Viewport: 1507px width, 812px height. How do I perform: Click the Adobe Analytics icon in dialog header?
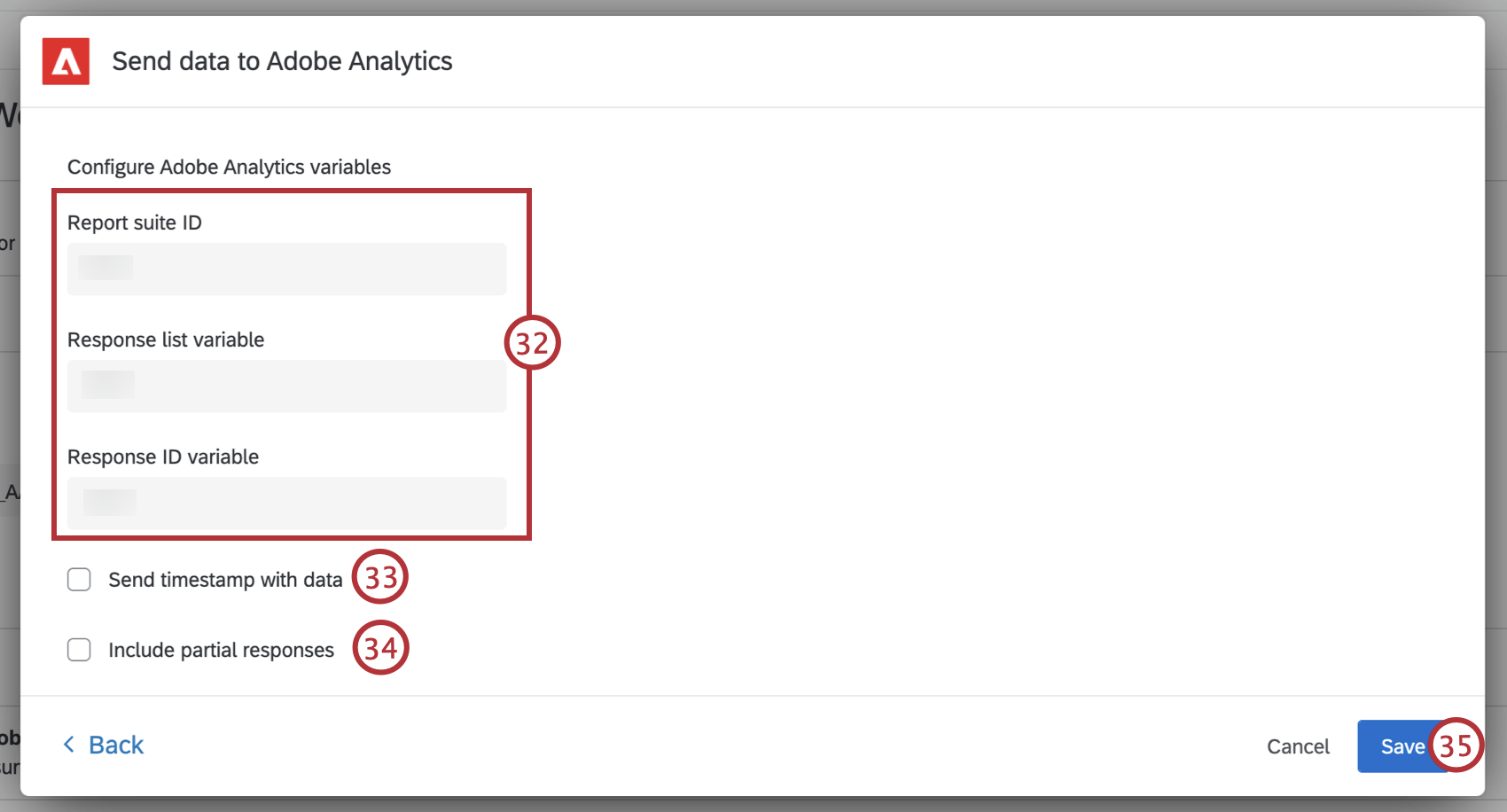pos(65,61)
